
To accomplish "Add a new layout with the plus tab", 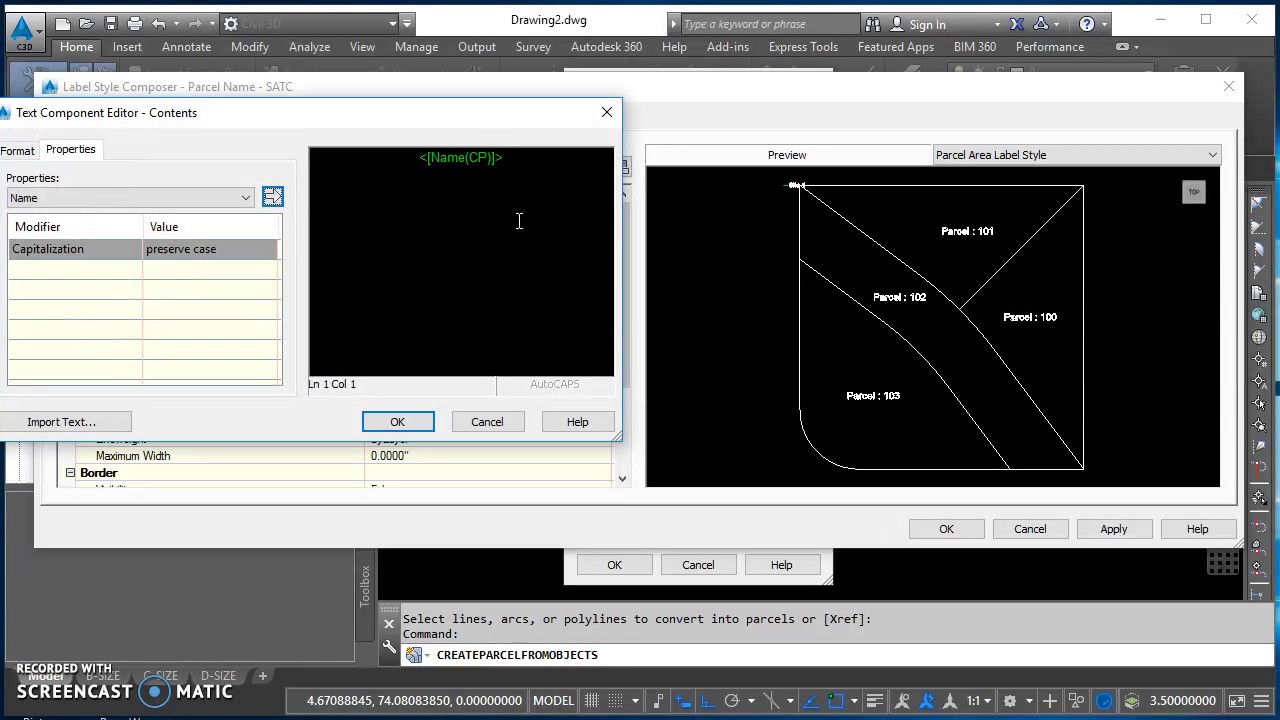I will tap(263, 676).
